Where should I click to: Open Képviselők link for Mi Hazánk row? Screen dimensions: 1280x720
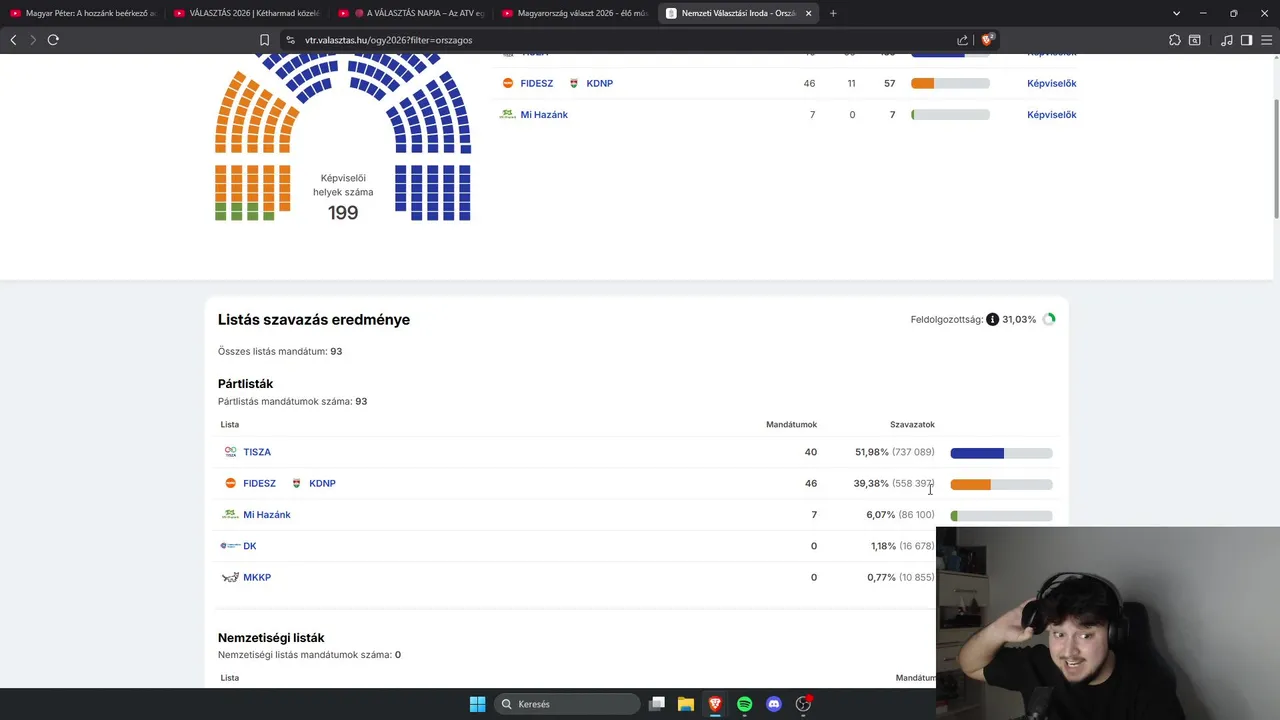click(1052, 115)
